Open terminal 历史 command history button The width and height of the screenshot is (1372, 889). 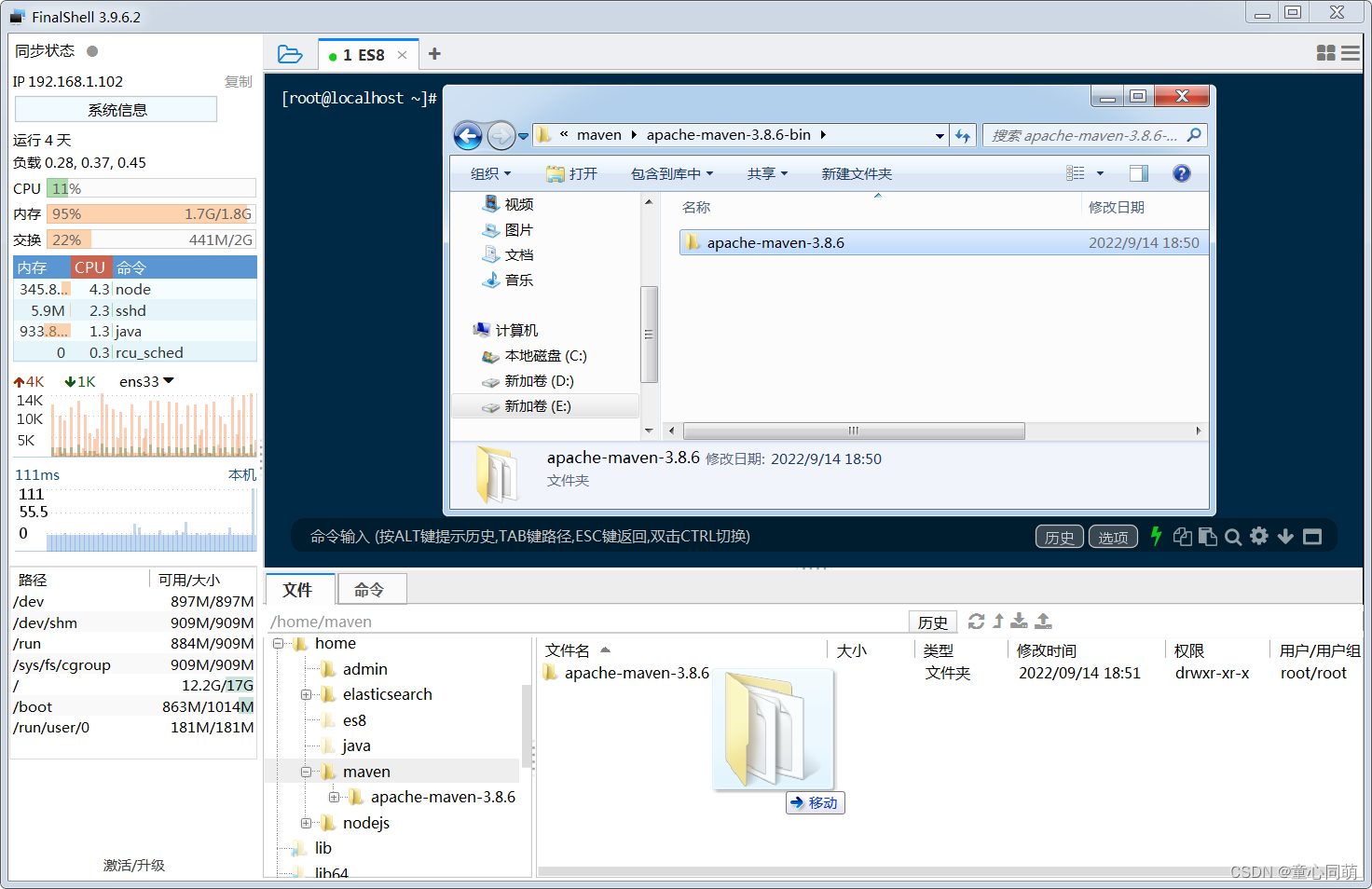(x=1059, y=537)
